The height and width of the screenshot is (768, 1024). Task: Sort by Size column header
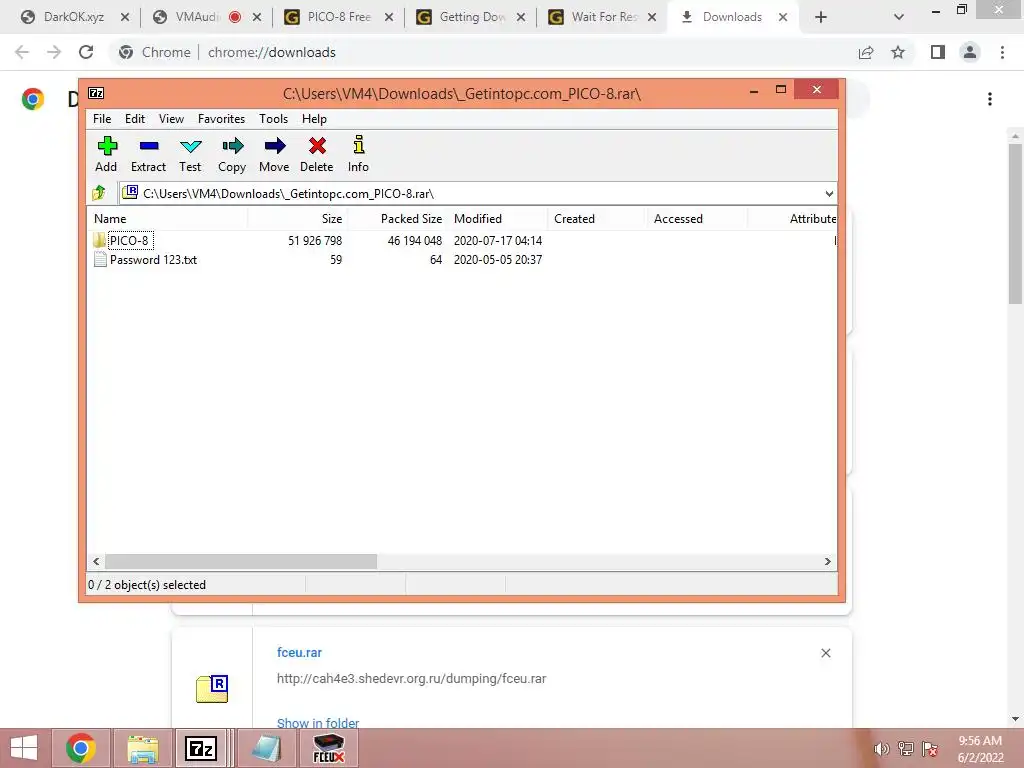[297, 219]
